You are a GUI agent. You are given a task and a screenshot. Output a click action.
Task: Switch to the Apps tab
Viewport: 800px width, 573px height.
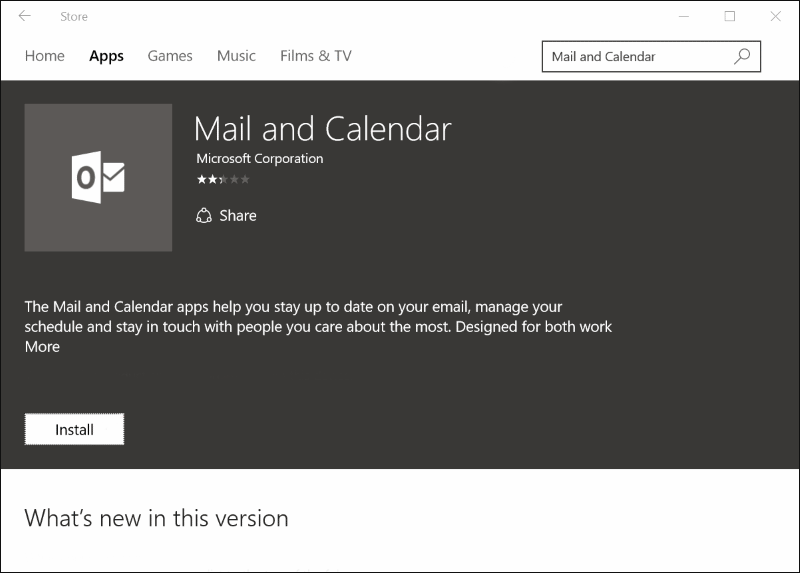pos(106,56)
